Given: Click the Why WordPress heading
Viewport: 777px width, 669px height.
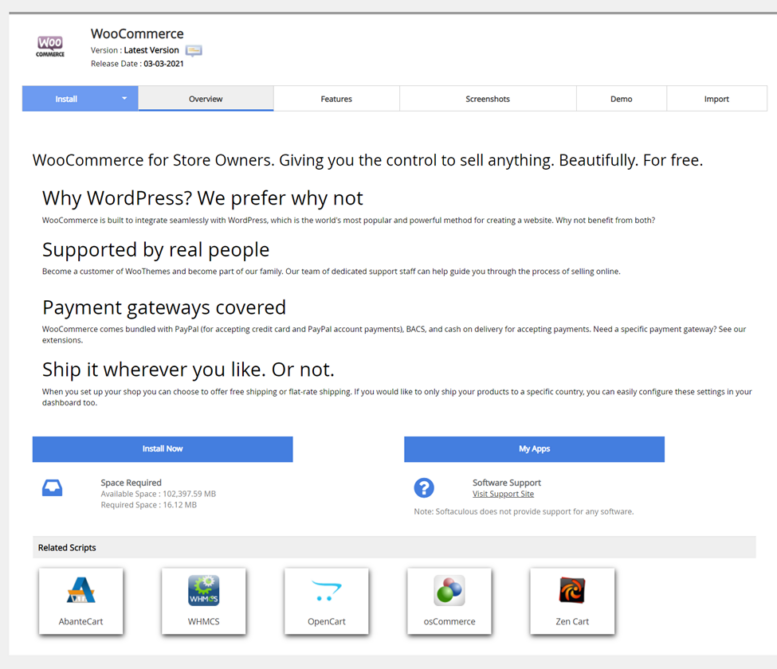Looking at the screenshot, I should tap(203, 198).
